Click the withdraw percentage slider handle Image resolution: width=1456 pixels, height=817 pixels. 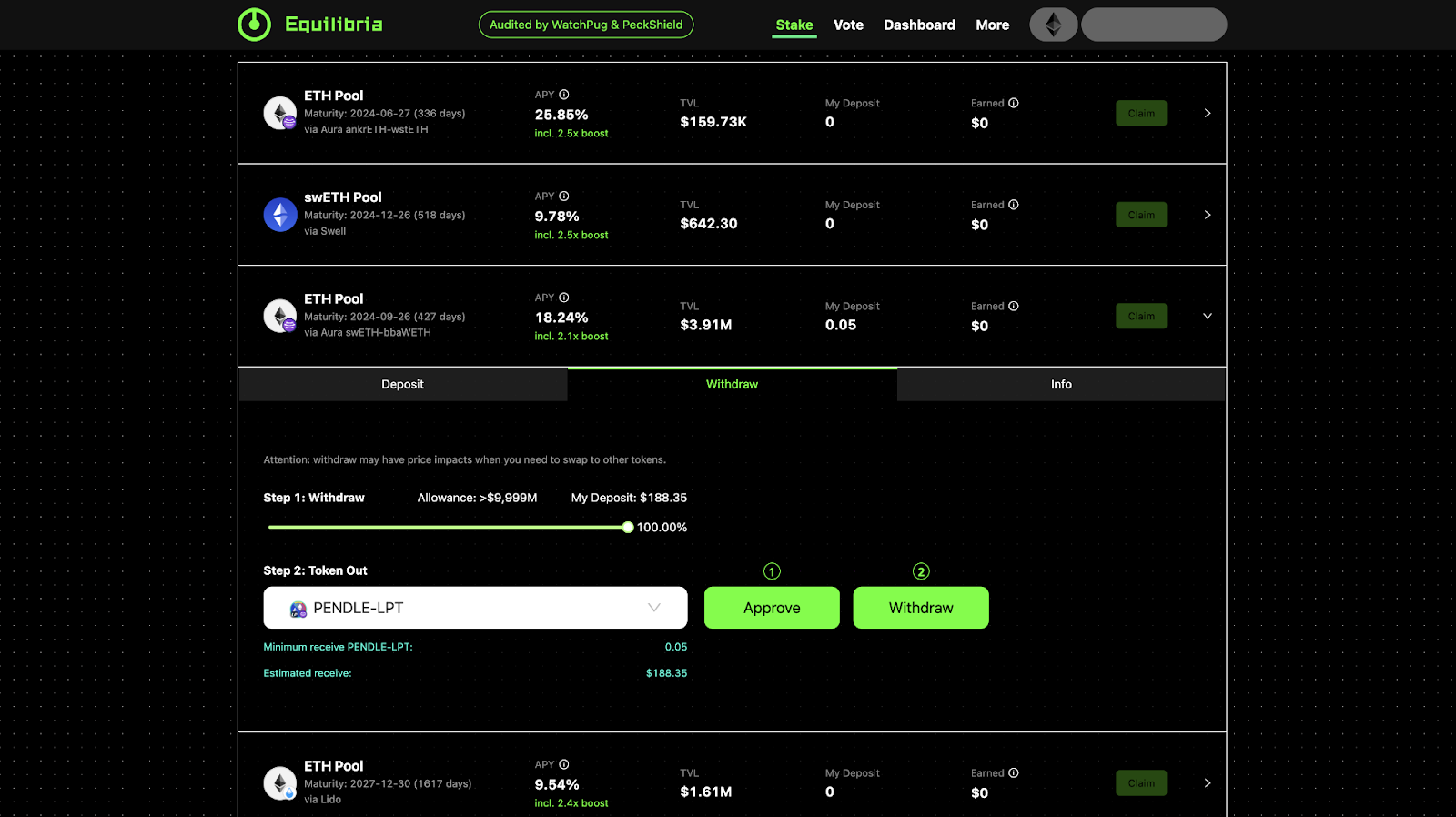[628, 528]
